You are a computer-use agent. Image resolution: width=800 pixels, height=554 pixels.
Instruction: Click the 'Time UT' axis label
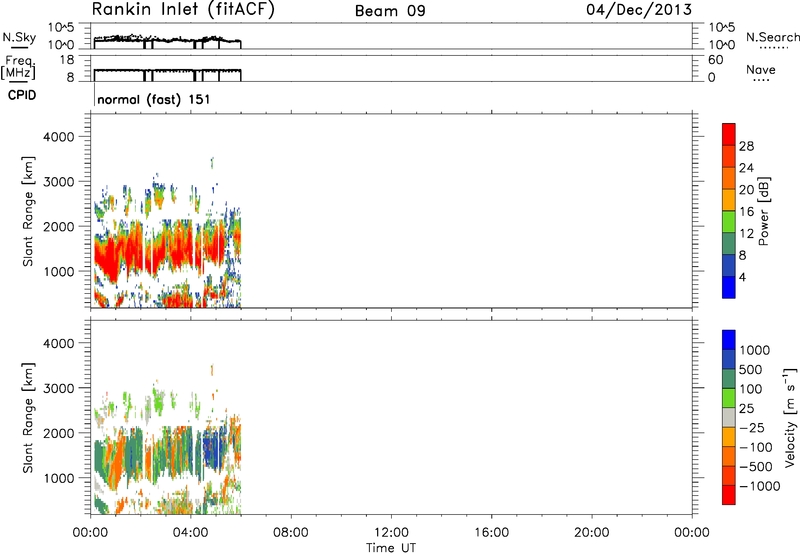pyautogui.click(x=391, y=548)
